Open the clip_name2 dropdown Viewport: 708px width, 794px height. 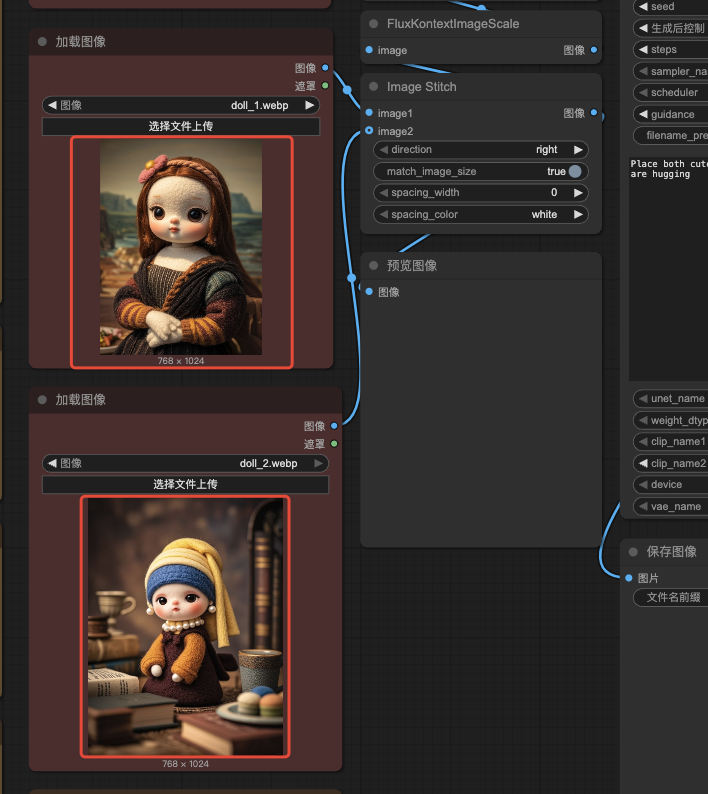click(671, 463)
